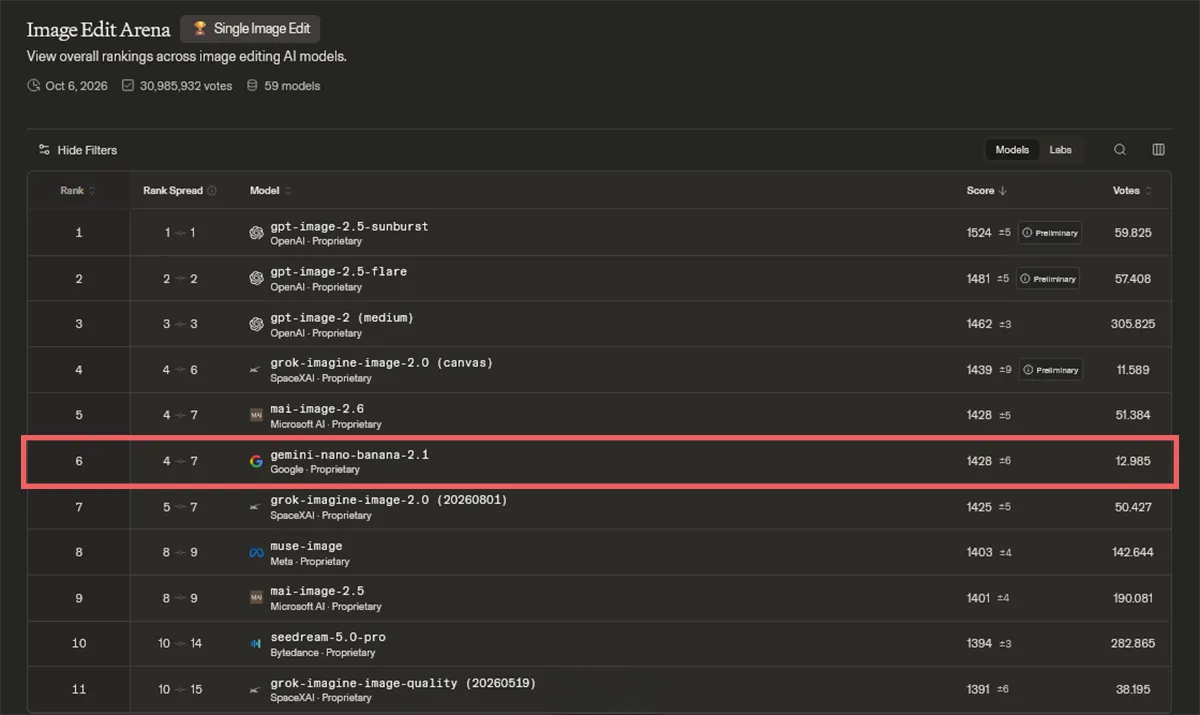Sort by the Rank column header

tap(78, 190)
